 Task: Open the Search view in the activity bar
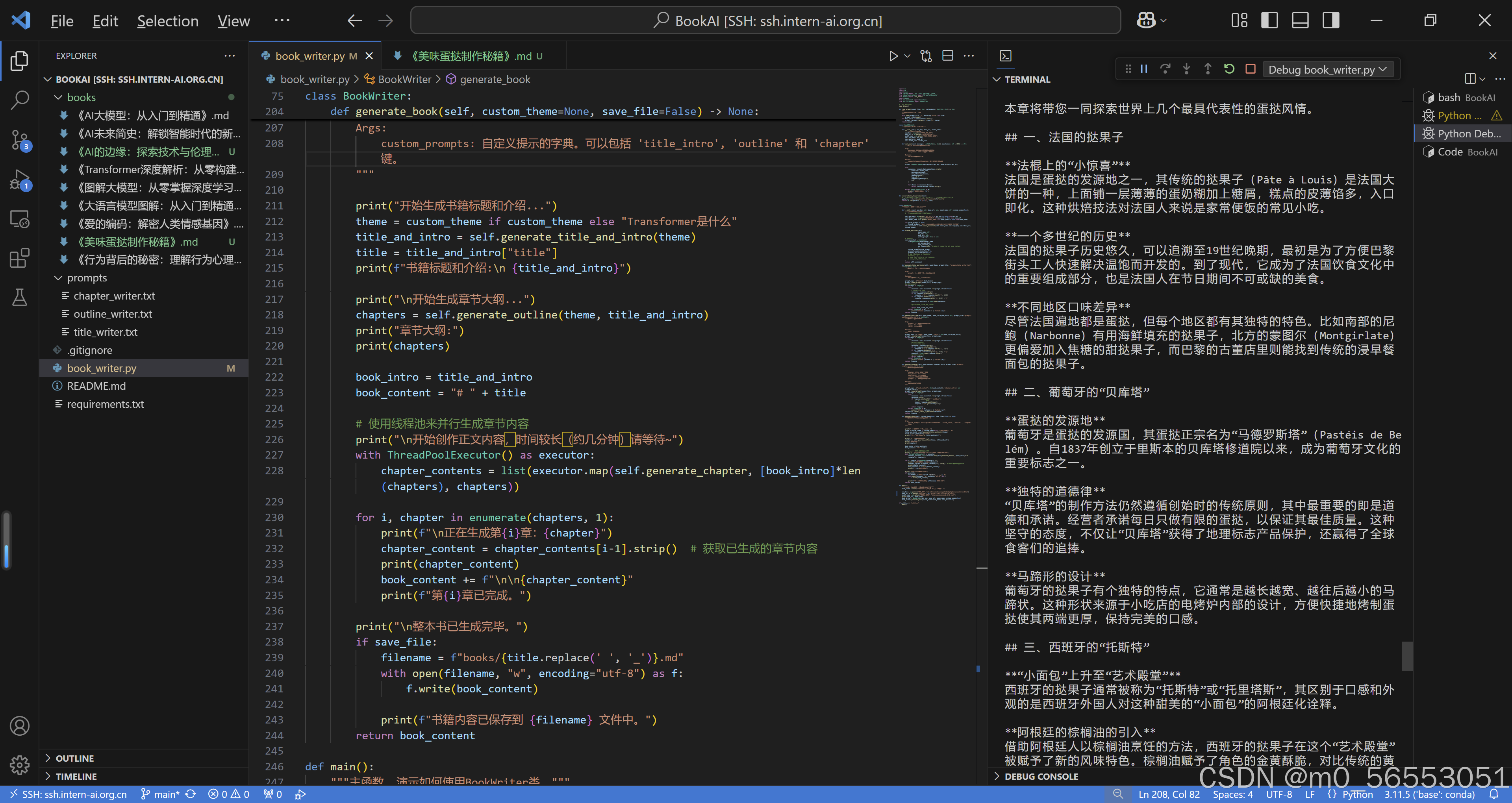pyautogui.click(x=19, y=100)
